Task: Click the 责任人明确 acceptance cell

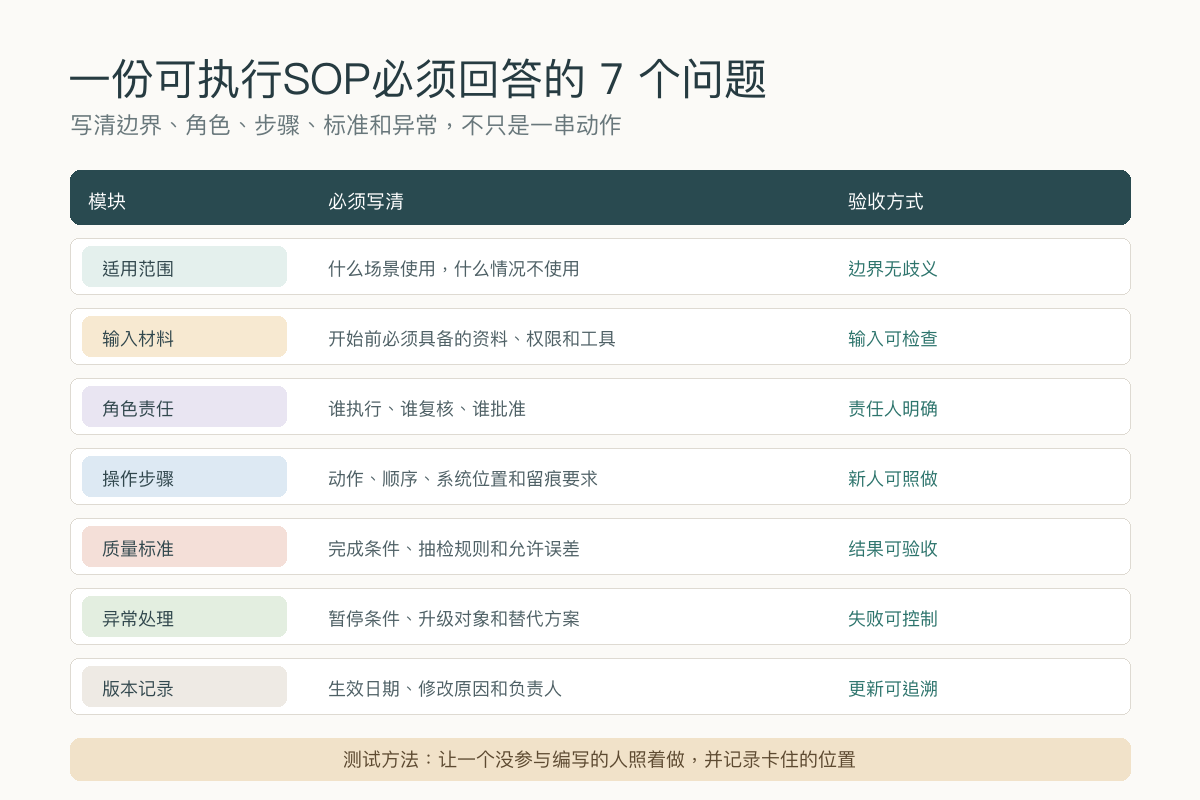Action: pyautogui.click(x=893, y=408)
